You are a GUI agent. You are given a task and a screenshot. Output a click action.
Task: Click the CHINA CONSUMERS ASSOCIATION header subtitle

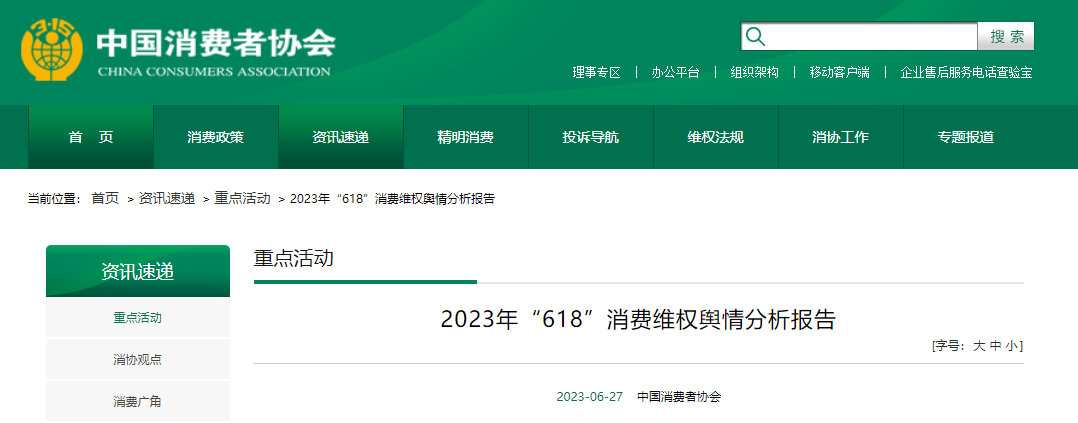(x=214, y=72)
